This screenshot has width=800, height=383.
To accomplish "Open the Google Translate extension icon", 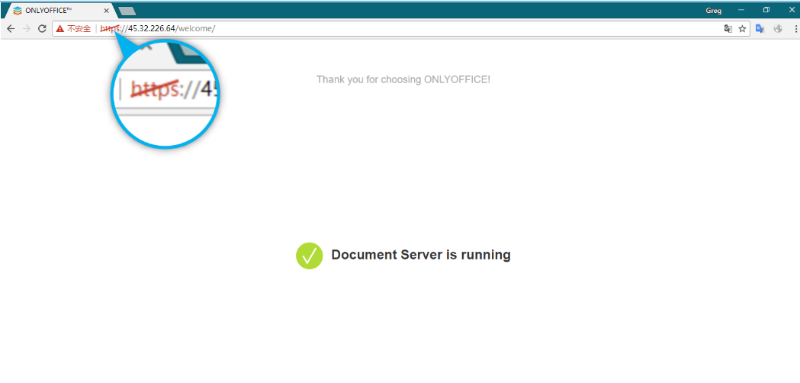I will tap(760, 29).
